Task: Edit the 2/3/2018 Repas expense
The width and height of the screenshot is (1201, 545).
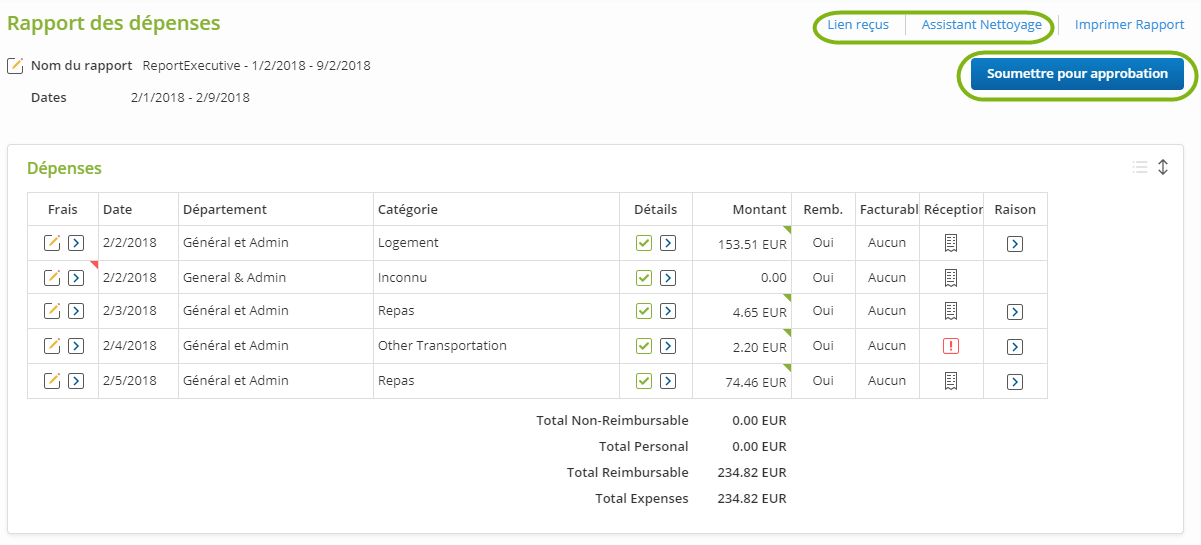Action: tap(52, 311)
